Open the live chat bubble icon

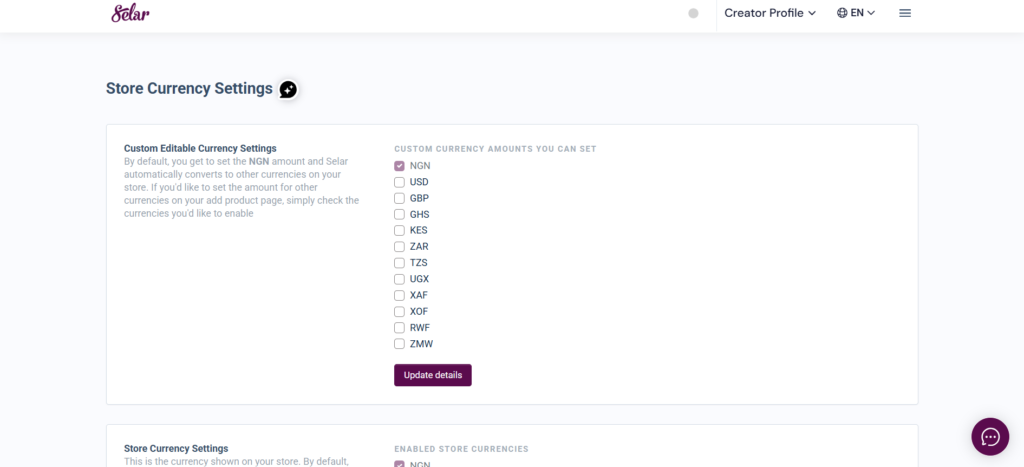click(x=990, y=436)
